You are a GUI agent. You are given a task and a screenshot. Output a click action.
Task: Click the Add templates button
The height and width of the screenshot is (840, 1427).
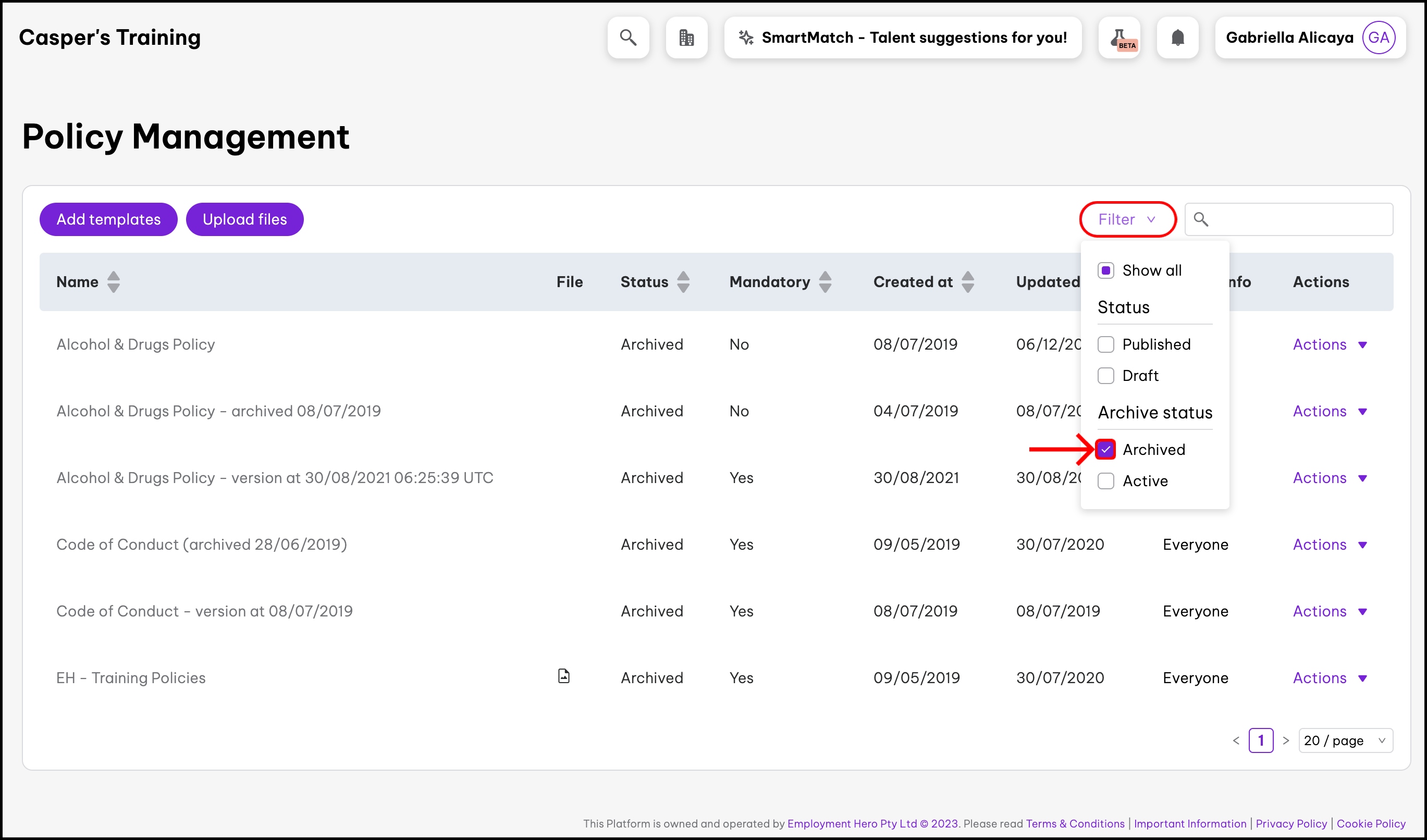pyautogui.click(x=108, y=219)
